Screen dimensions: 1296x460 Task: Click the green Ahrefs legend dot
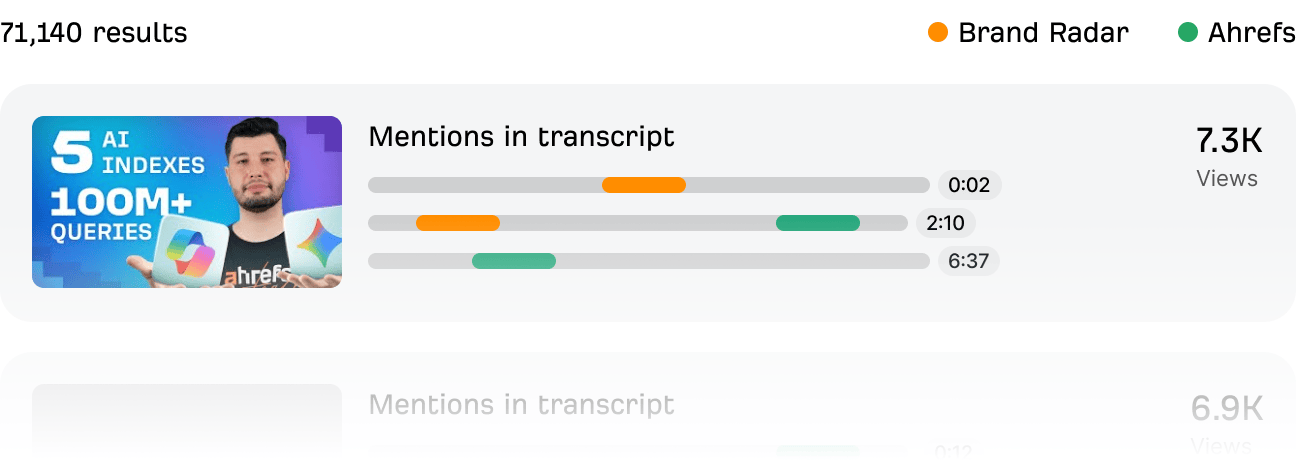point(1188,33)
